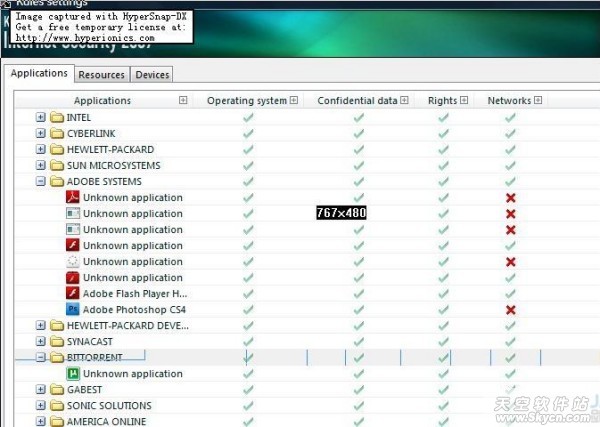Viewport: 600px width, 427px height.
Task: Click the Operating system column header
Action: pyautogui.click(x=247, y=101)
